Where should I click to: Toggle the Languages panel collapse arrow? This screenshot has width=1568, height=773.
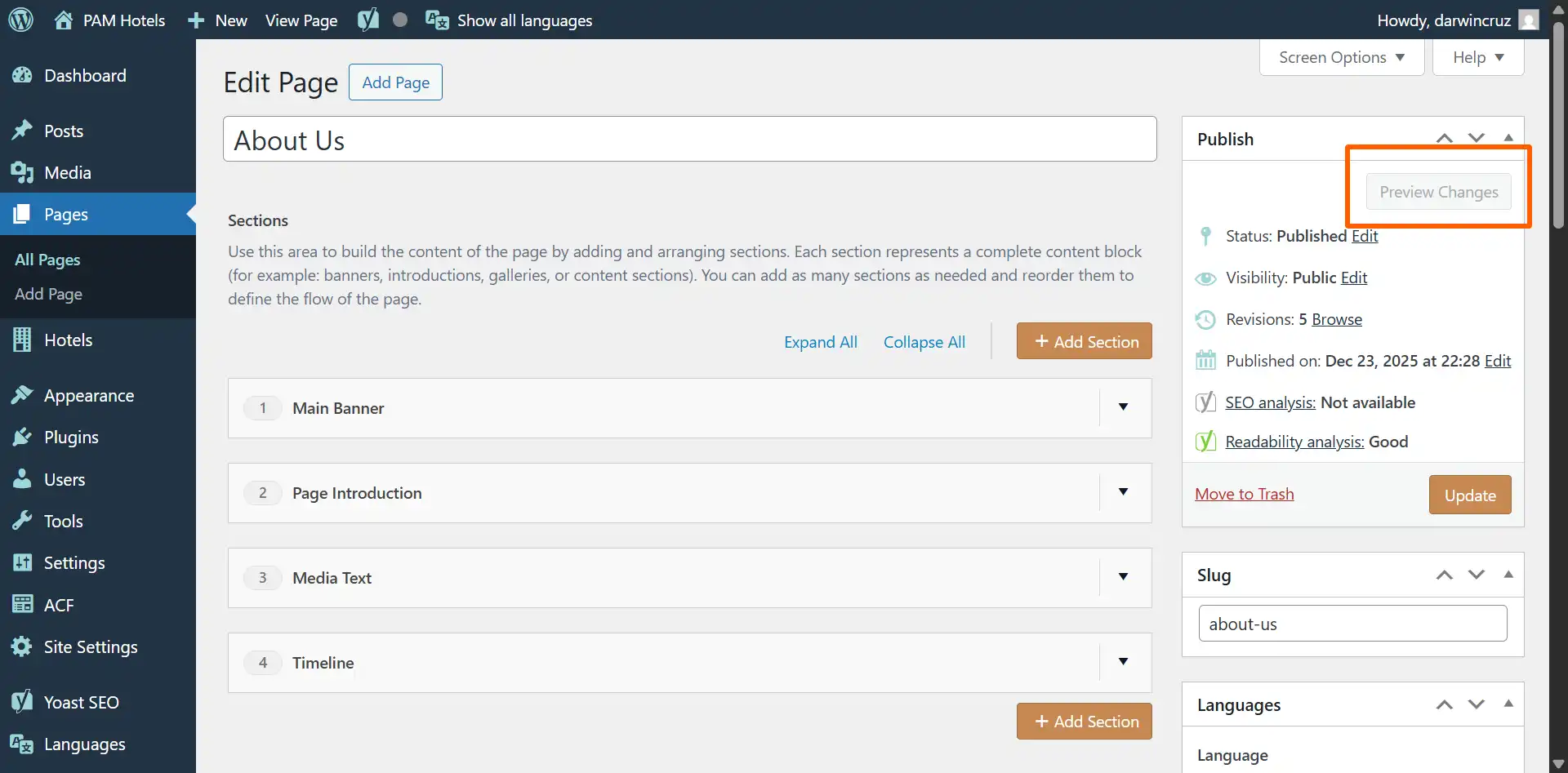tap(1508, 704)
